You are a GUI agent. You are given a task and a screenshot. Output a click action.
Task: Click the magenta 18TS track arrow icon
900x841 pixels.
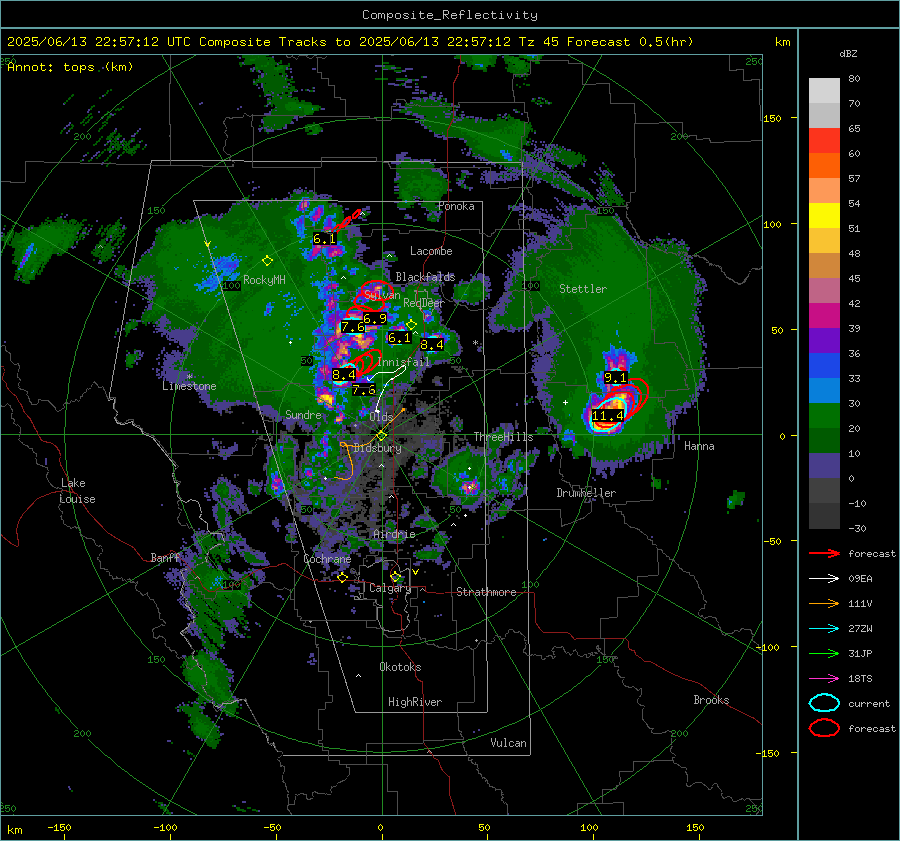824,679
